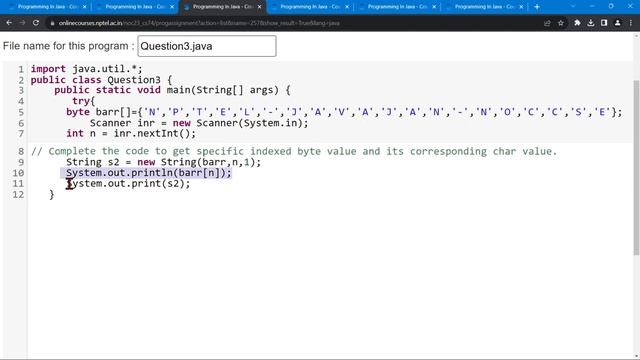Close the fourth Programming In Java tab
This screenshot has height=360, width=640.
tap(347, 7)
